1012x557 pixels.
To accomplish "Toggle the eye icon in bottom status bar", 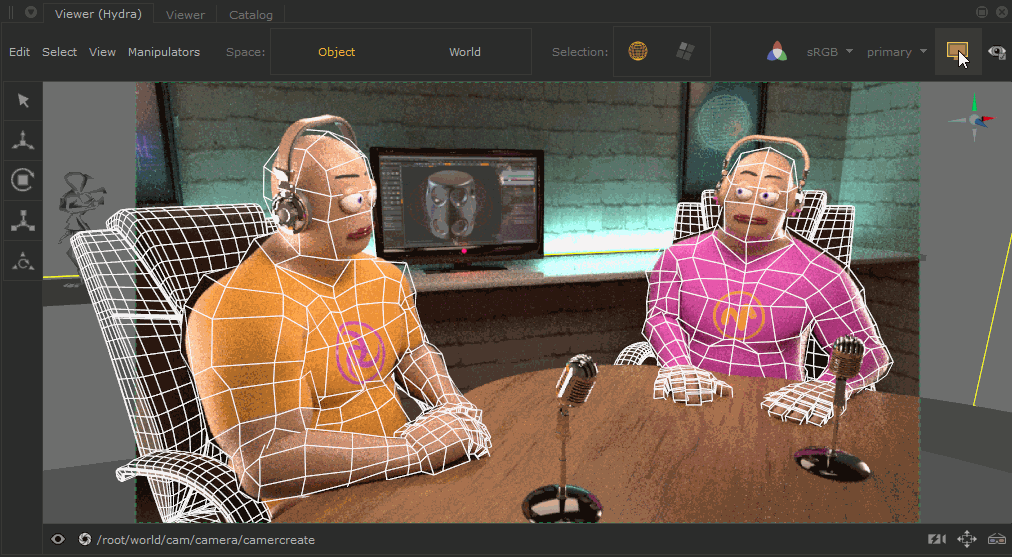I will 58,540.
